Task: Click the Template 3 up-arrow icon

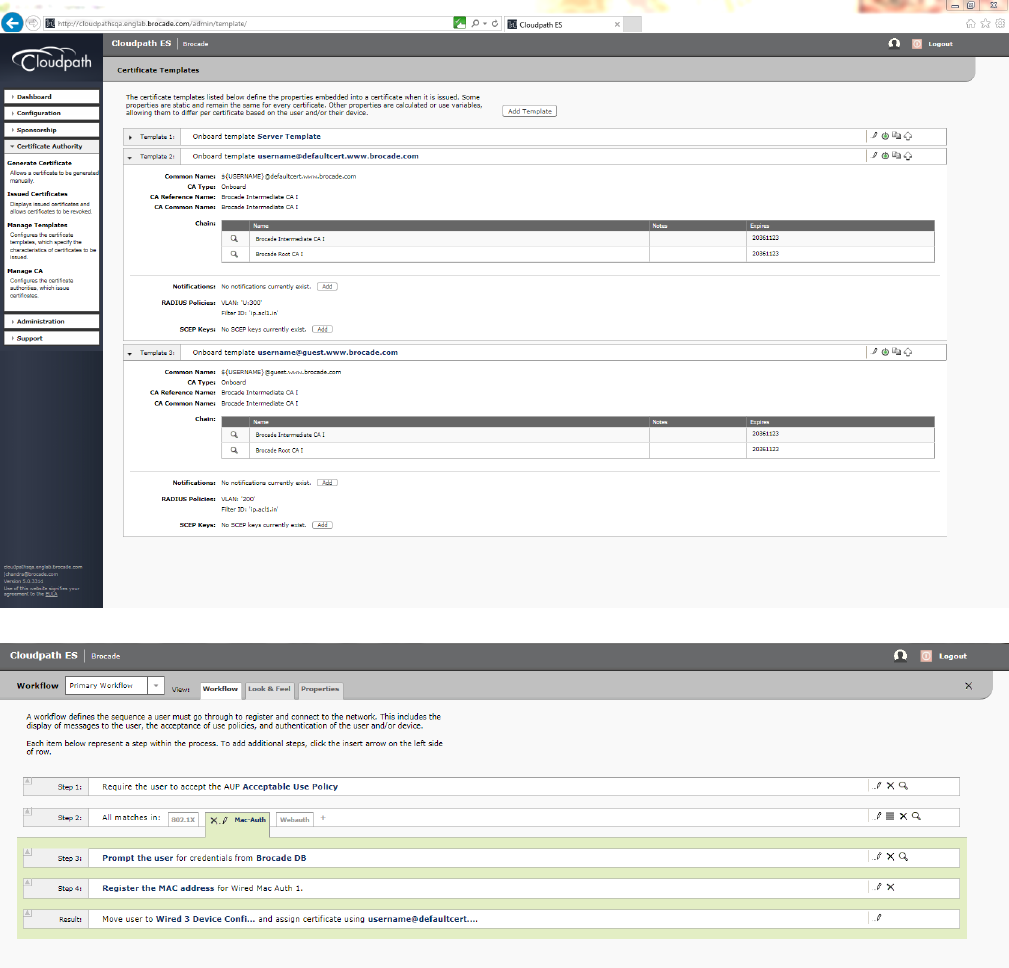Action: click(908, 352)
